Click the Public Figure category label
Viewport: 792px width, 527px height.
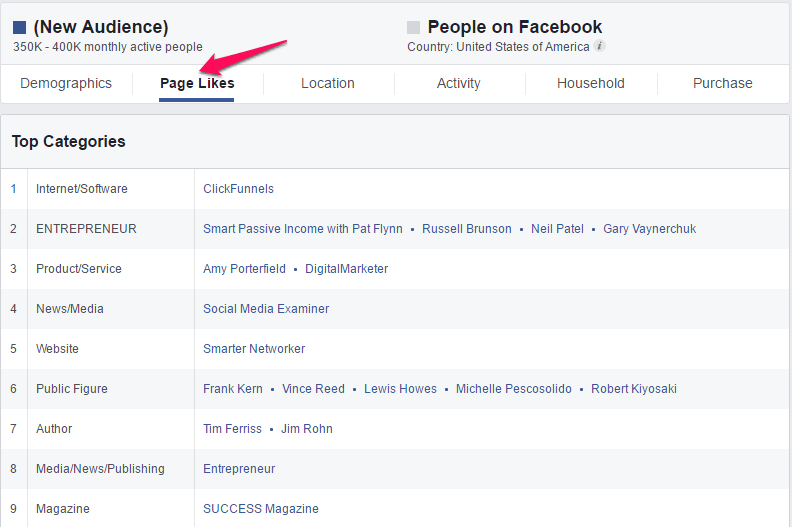pyautogui.click(x=72, y=389)
